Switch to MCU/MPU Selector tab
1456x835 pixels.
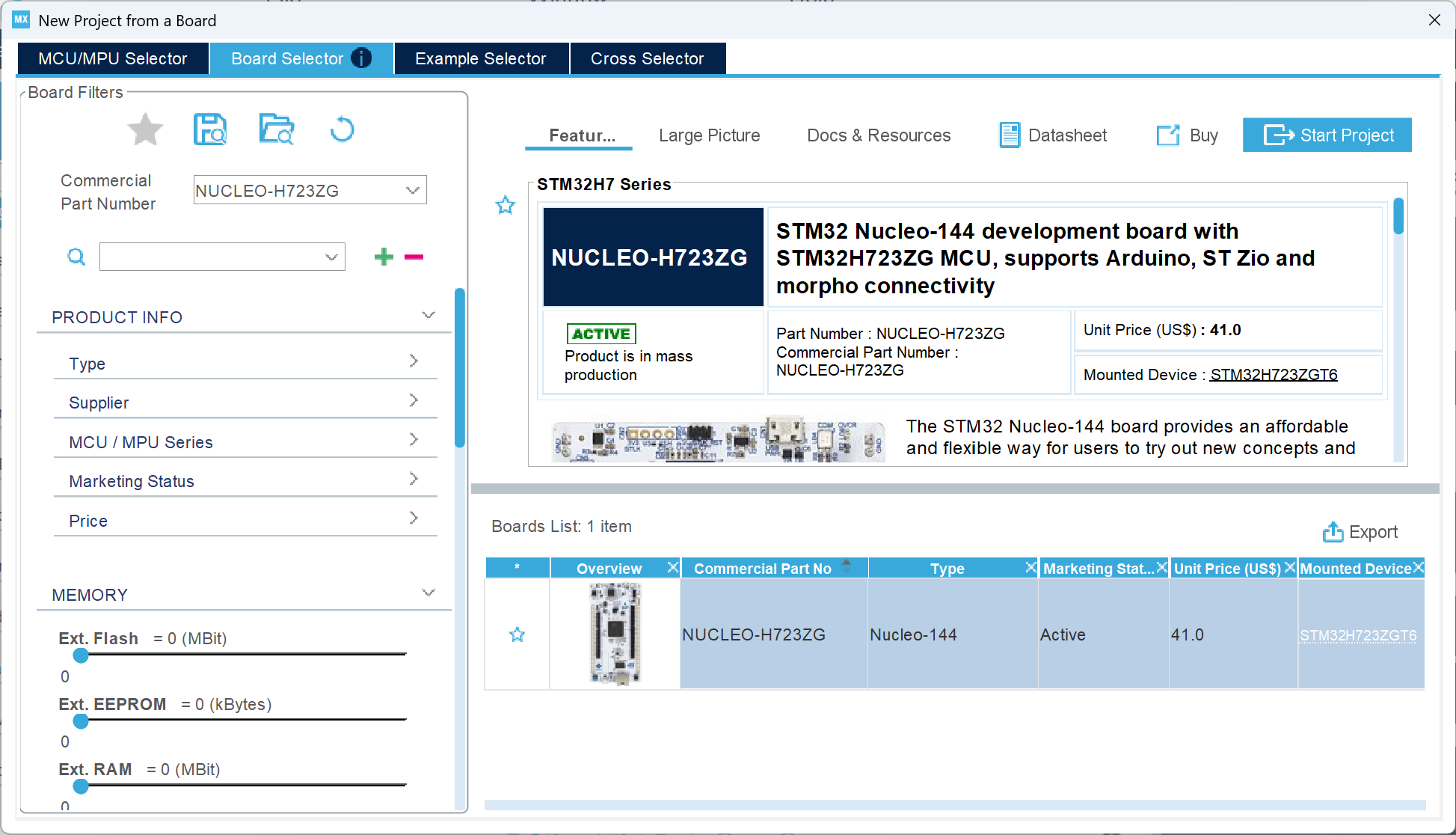coord(113,58)
